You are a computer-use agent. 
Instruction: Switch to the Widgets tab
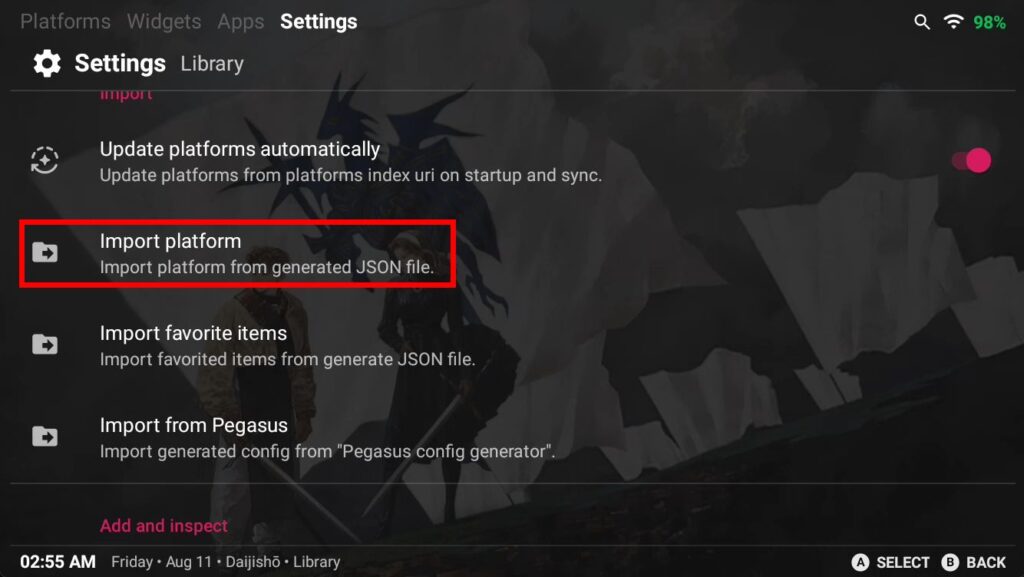coord(164,21)
